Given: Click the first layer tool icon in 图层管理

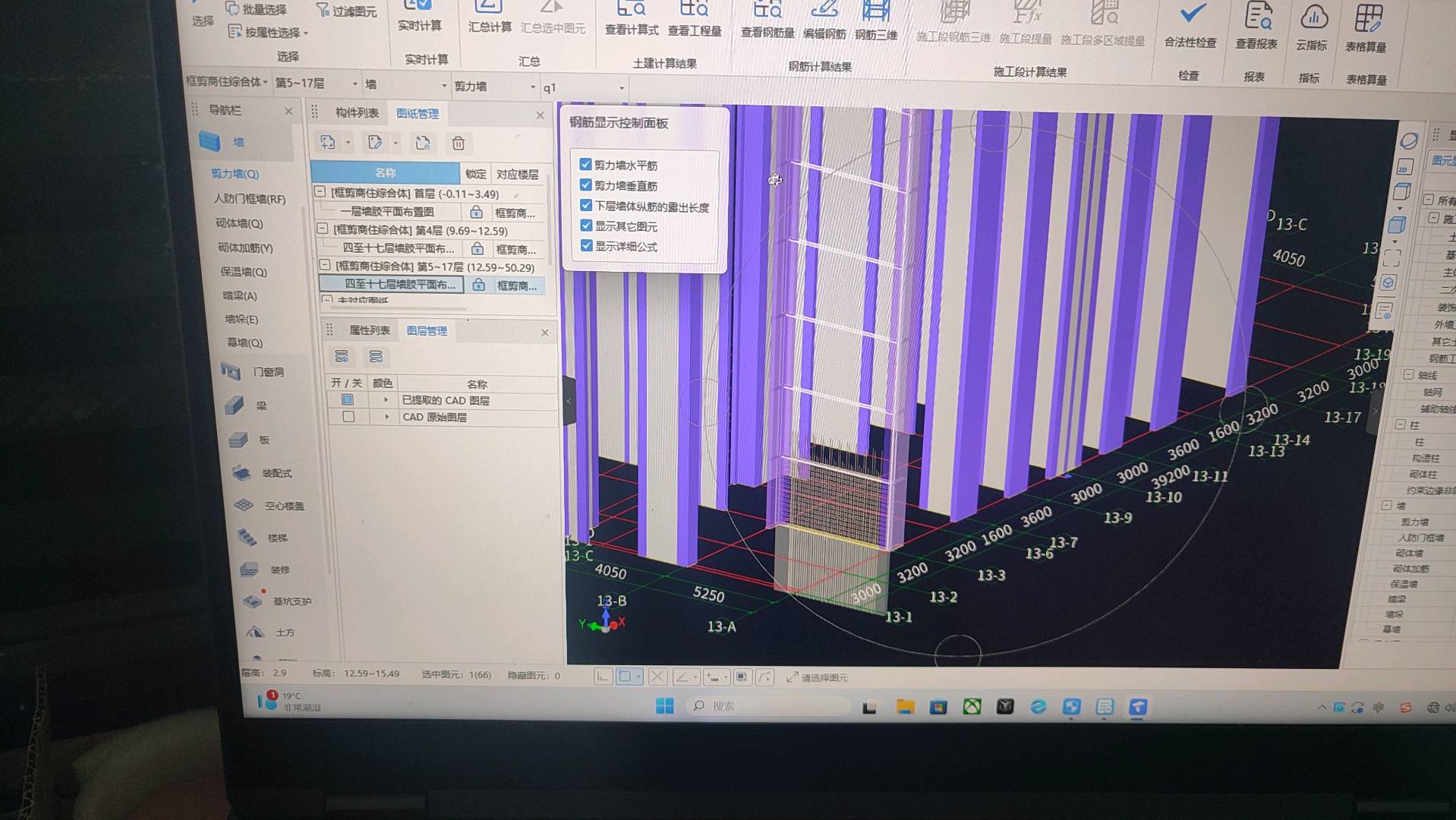Looking at the screenshot, I should point(342,356).
